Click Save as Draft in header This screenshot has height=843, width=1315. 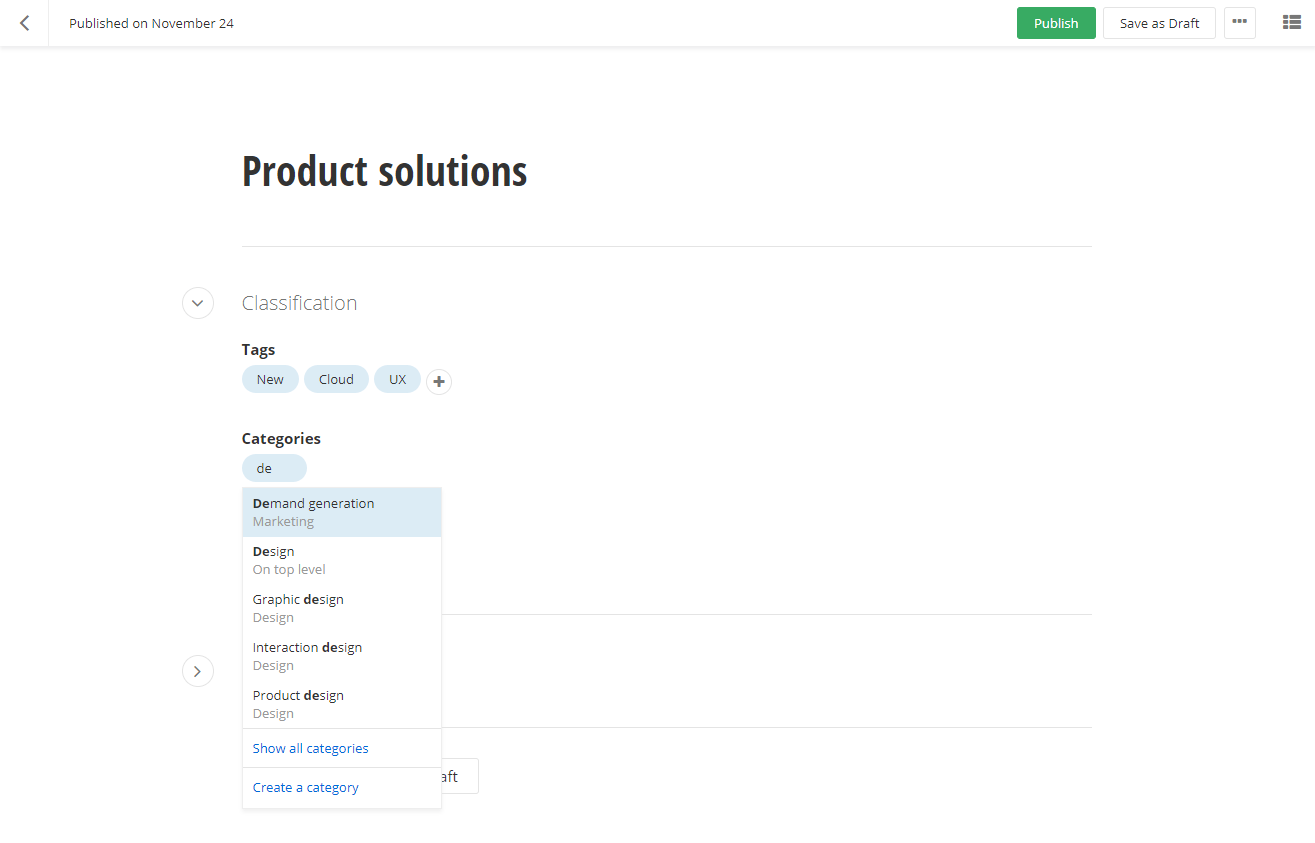pyautogui.click(x=1158, y=23)
